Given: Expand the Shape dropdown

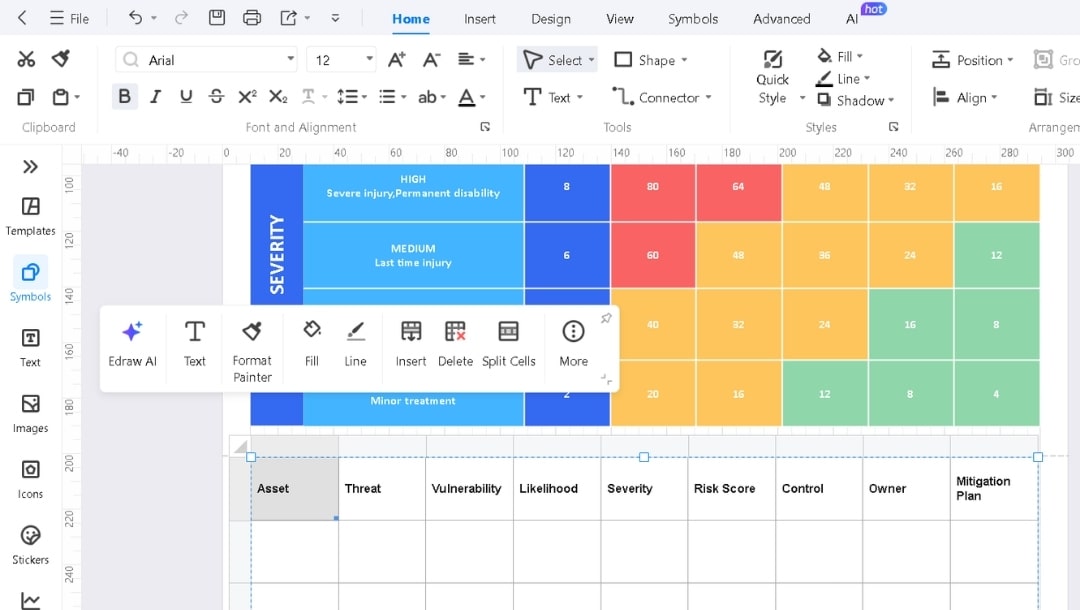Looking at the screenshot, I should (x=684, y=60).
